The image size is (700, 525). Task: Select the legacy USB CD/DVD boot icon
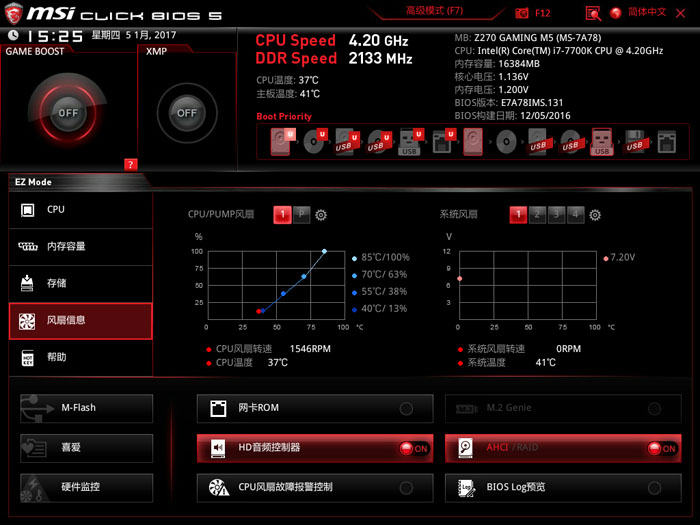(571, 142)
